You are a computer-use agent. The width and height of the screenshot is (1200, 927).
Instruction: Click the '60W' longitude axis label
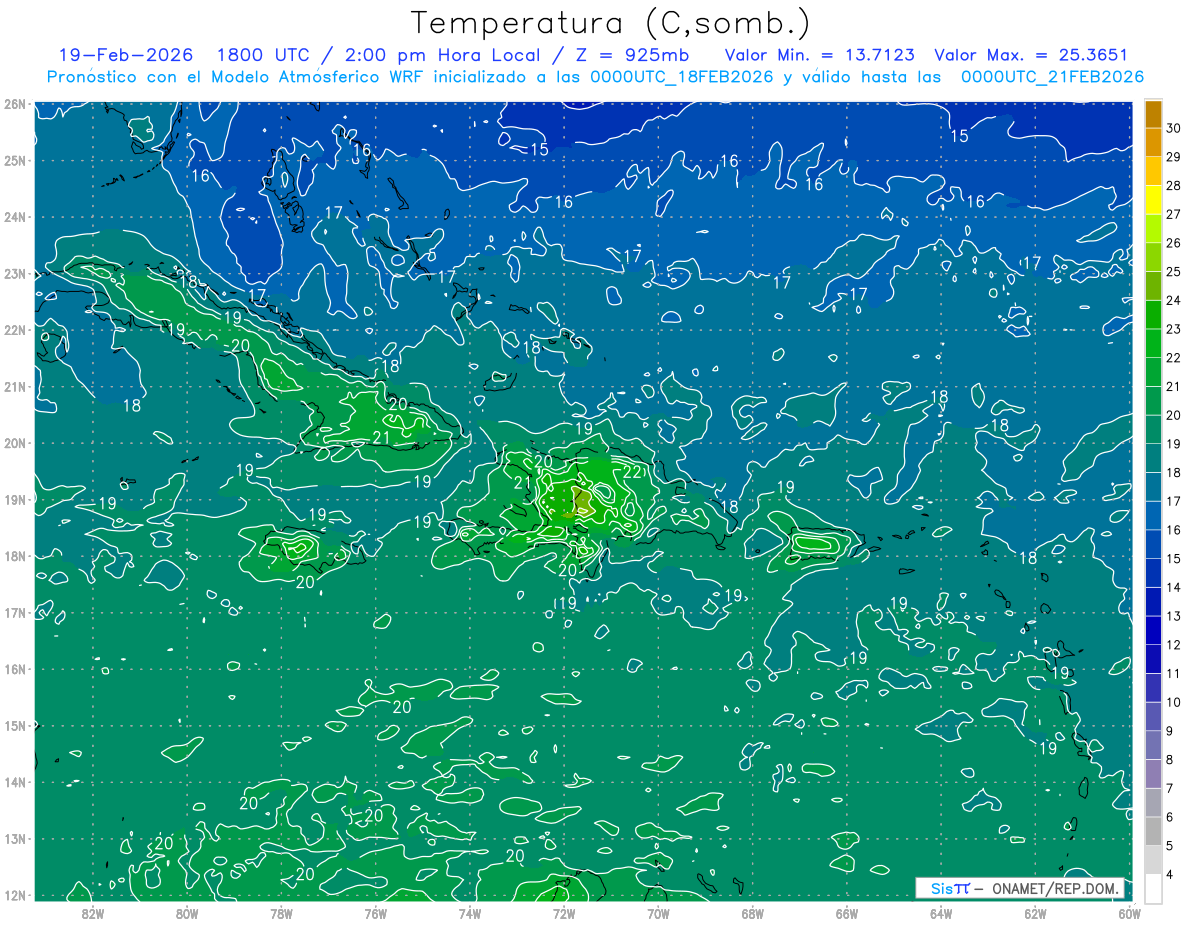(x=1130, y=913)
